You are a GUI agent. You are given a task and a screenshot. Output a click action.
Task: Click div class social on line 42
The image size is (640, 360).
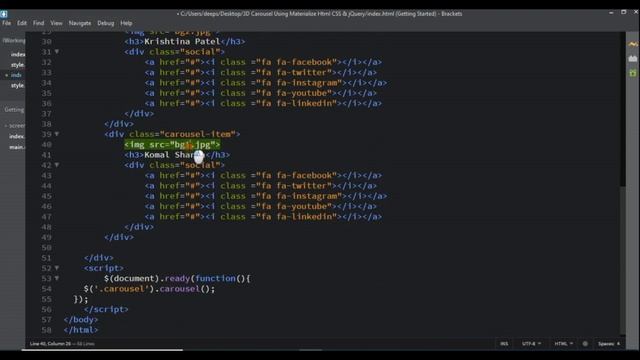click(x=175, y=165)
